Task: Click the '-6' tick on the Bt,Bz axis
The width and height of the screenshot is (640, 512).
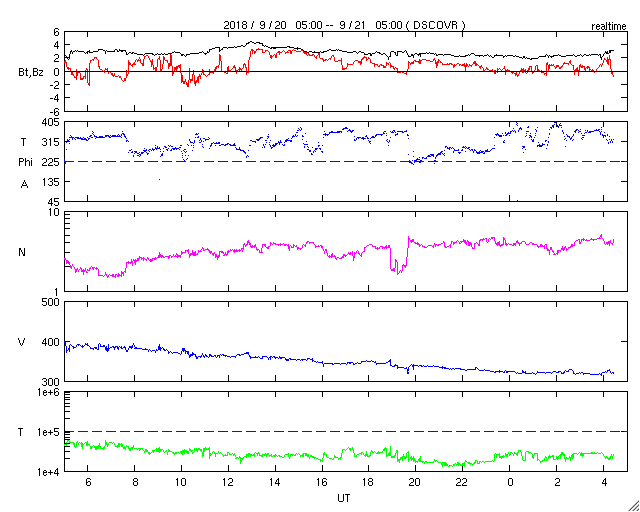Action: point(55,111)
